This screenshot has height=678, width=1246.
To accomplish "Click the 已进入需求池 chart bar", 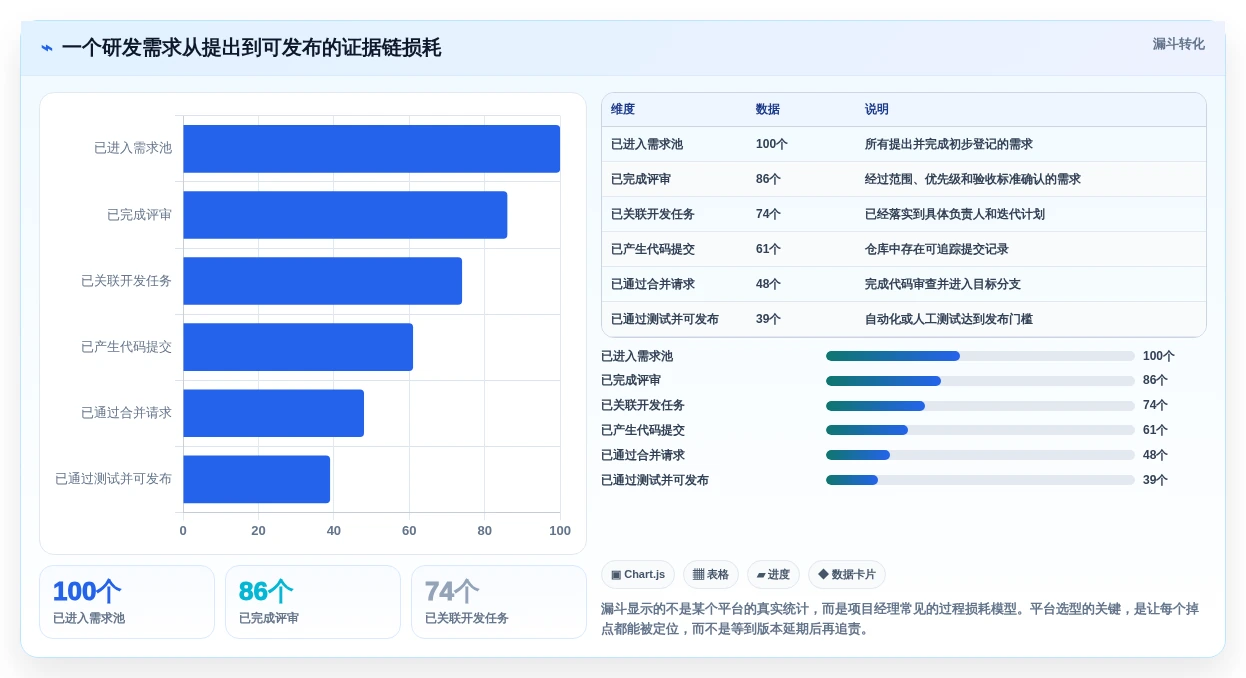I will click(x=371, y=149).
